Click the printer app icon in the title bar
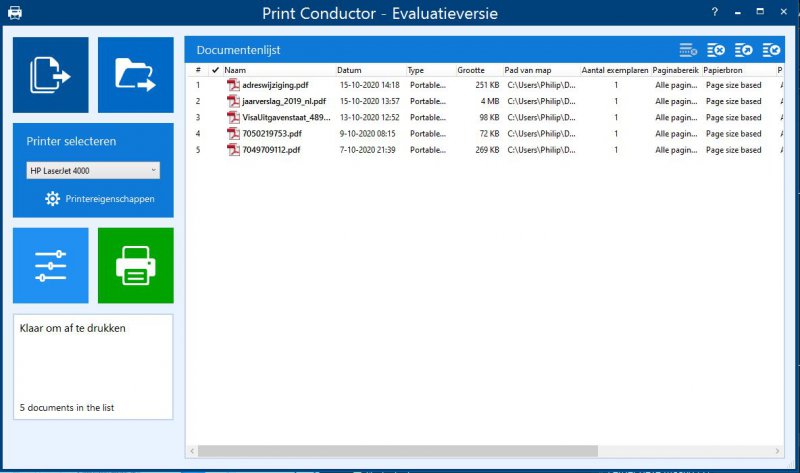 click(x=15, y=13)
